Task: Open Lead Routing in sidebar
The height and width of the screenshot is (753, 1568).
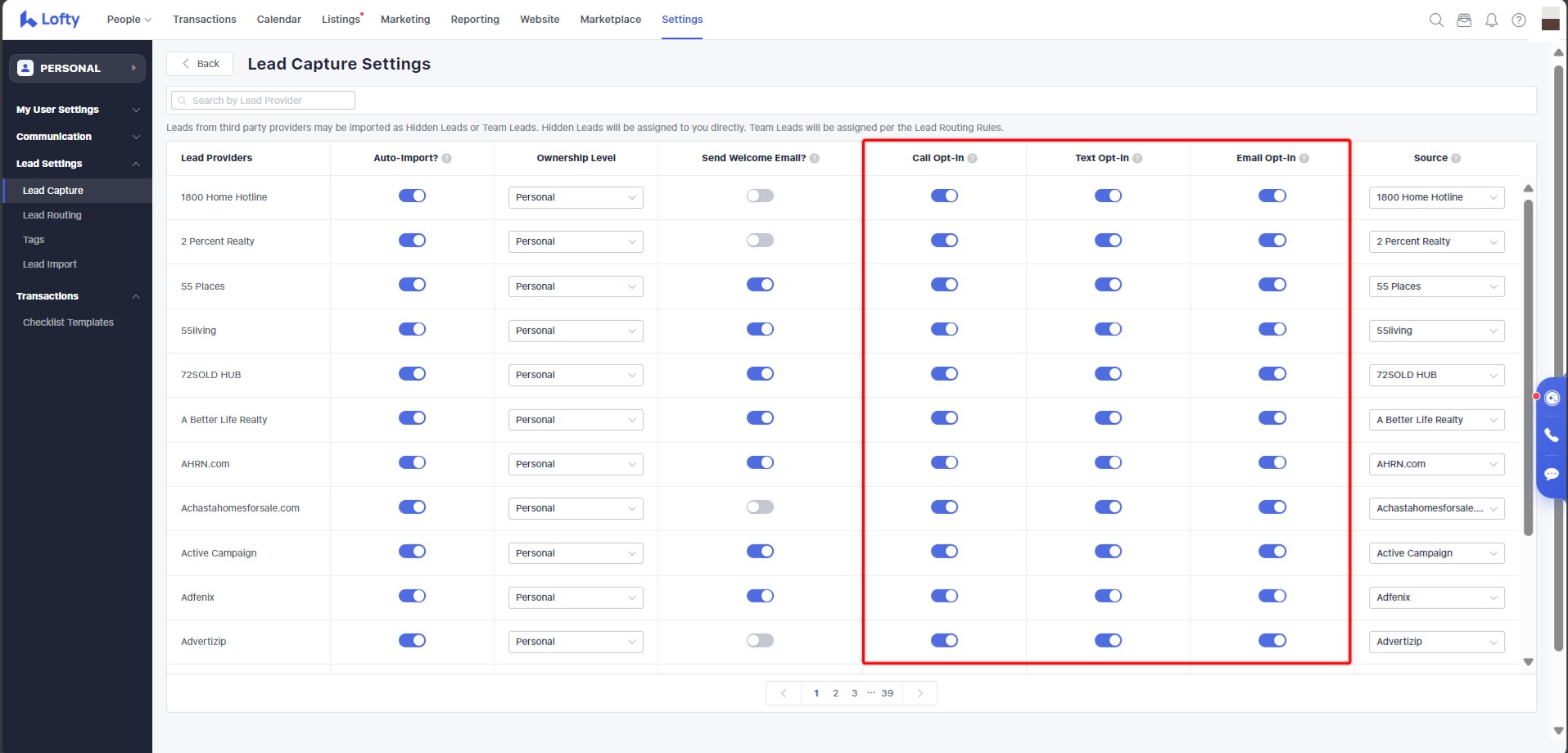Action: pos(52,215)
